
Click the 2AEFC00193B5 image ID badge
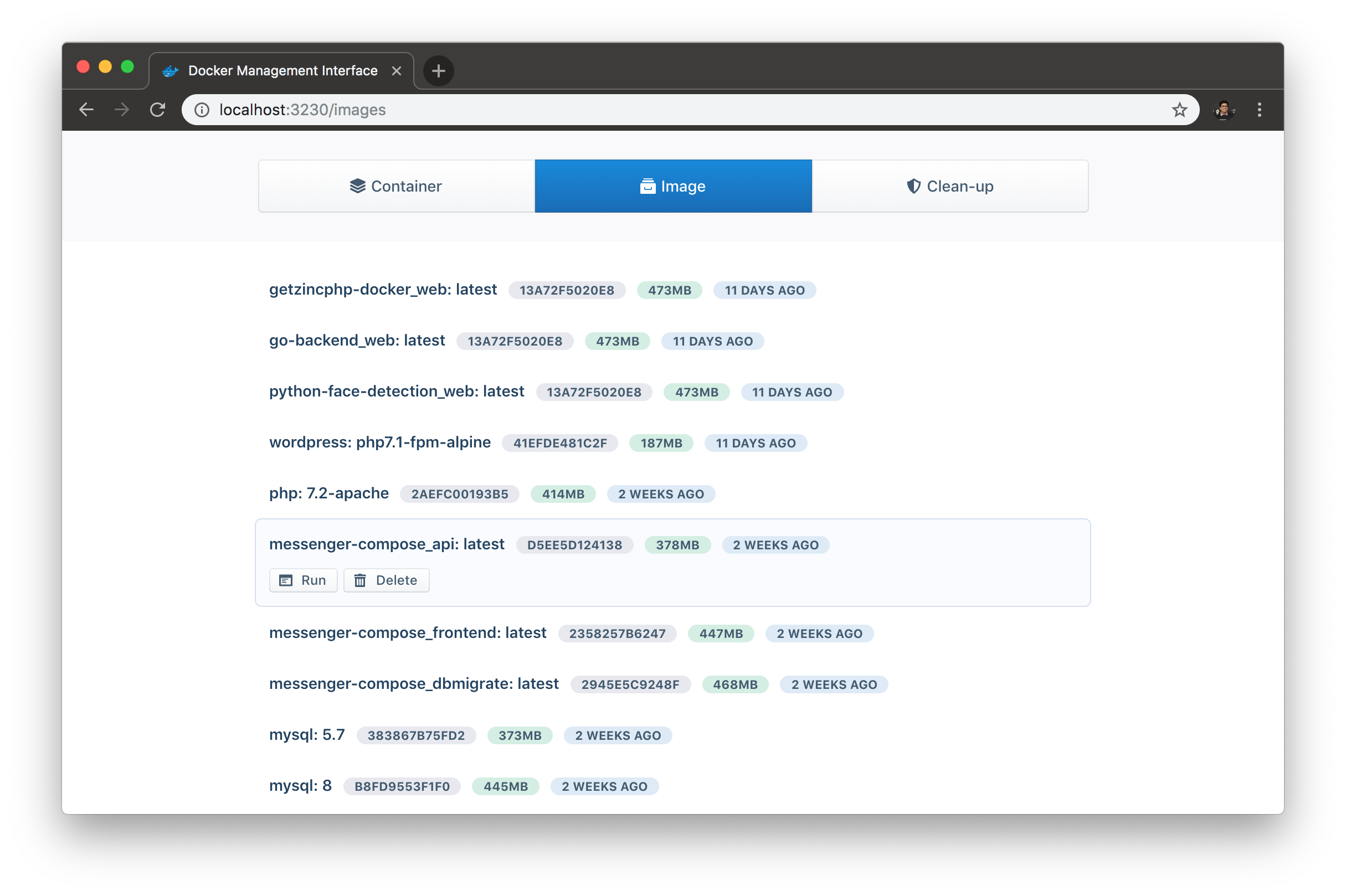460,495
